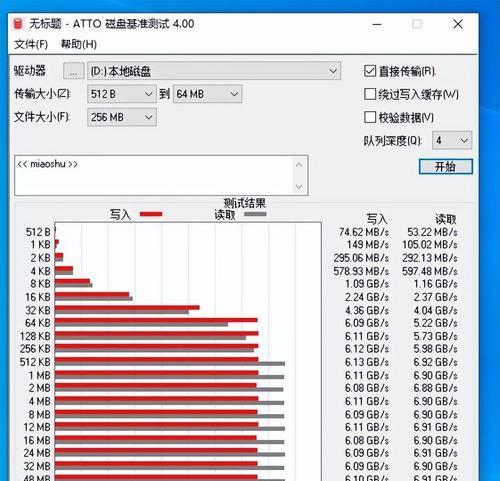
Task: Close the ATTO benchmark window
Action: click(458, 24)
